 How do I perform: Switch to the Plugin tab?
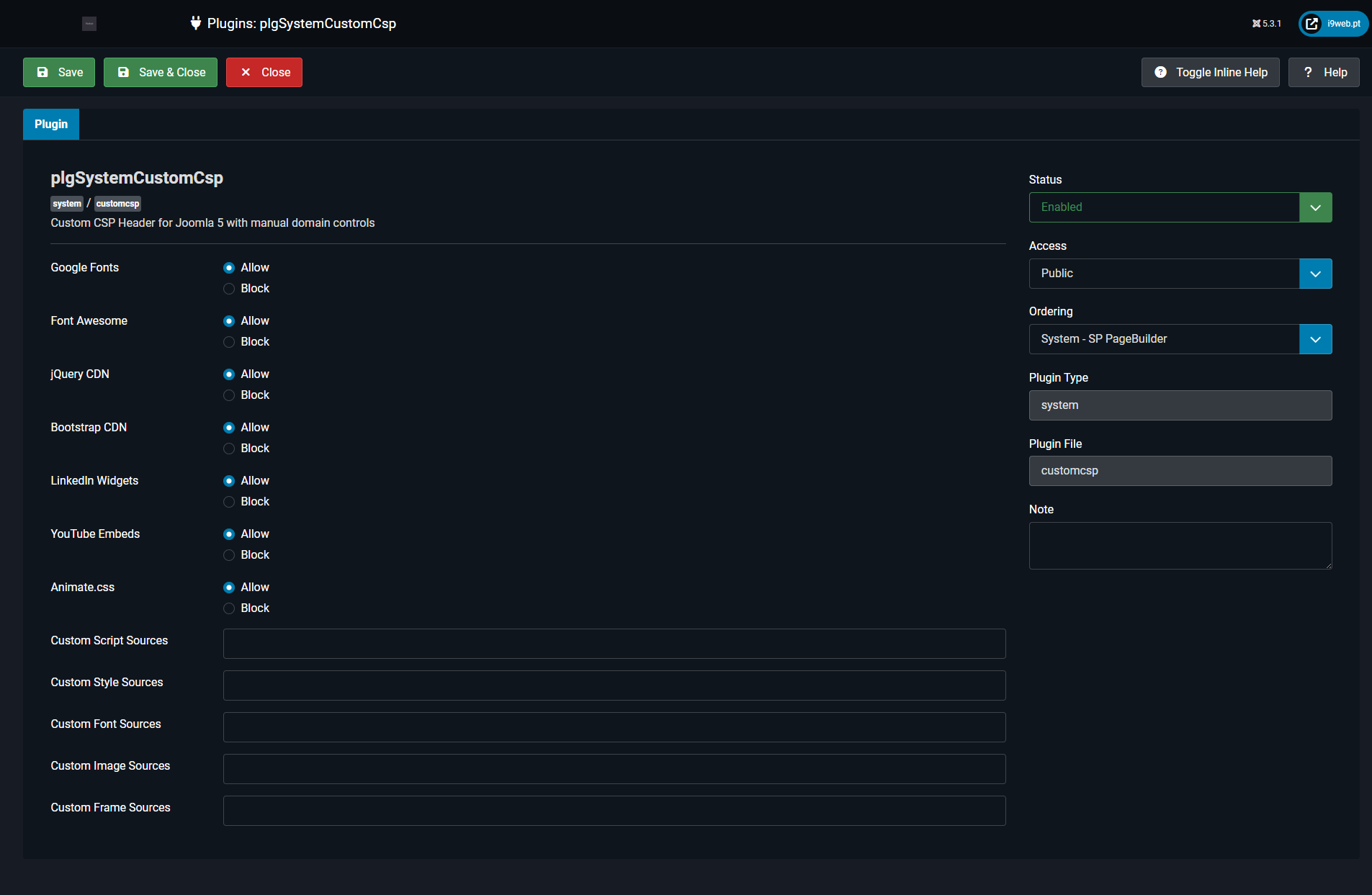click(51, 124)
